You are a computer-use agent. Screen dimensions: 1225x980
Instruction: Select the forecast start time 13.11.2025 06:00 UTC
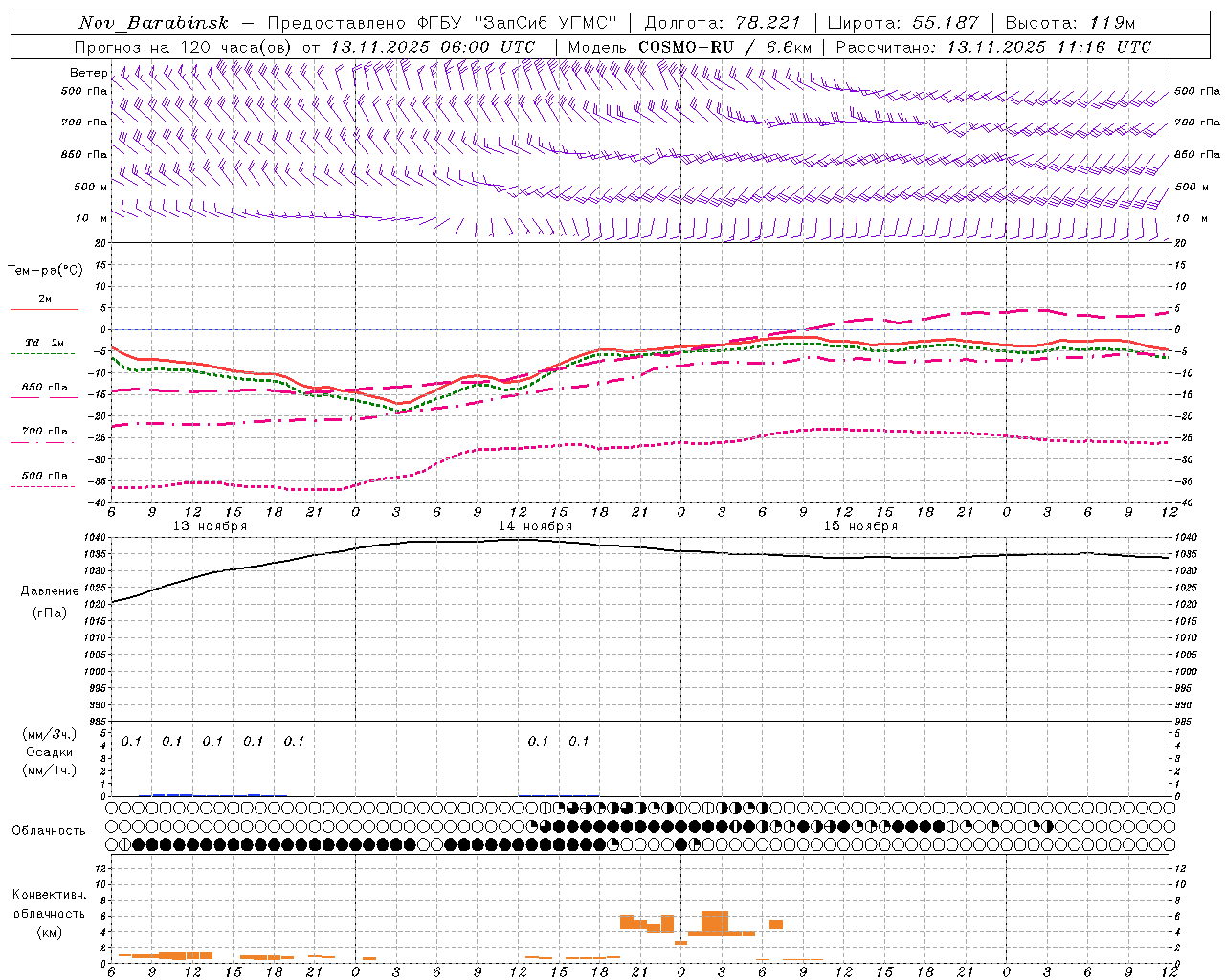click(433, 47)
